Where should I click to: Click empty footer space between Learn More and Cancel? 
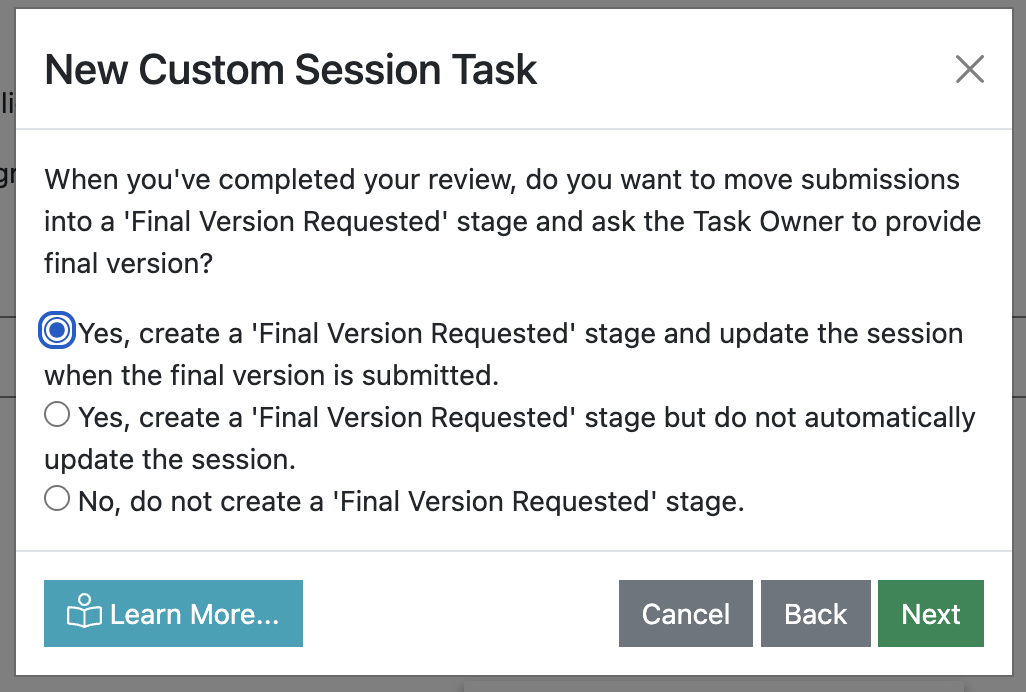point(460,614)
